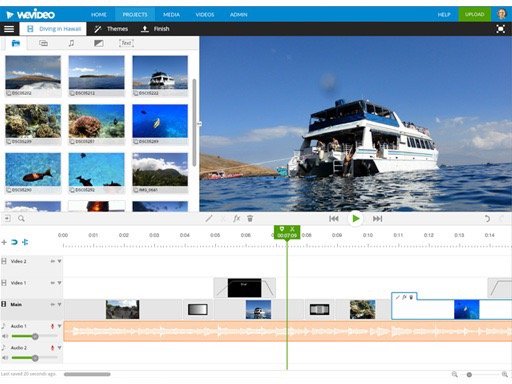This screenshot has width=512, height=384.
Task: Toggle the Main track mute icon
Action: point(53,305)
